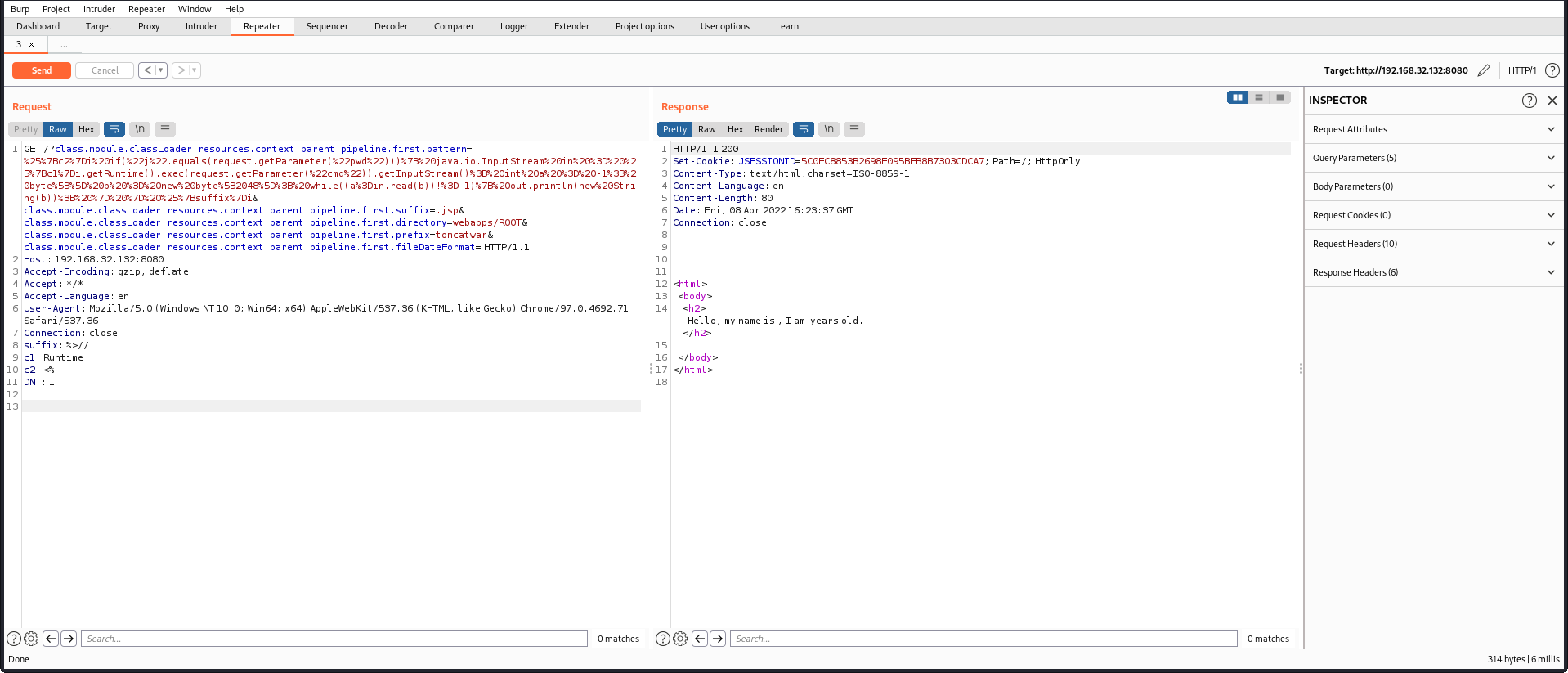Toggle response line wrap icon
The height and width of the screenshot is (673, 1568).
(x=804, y=129)
